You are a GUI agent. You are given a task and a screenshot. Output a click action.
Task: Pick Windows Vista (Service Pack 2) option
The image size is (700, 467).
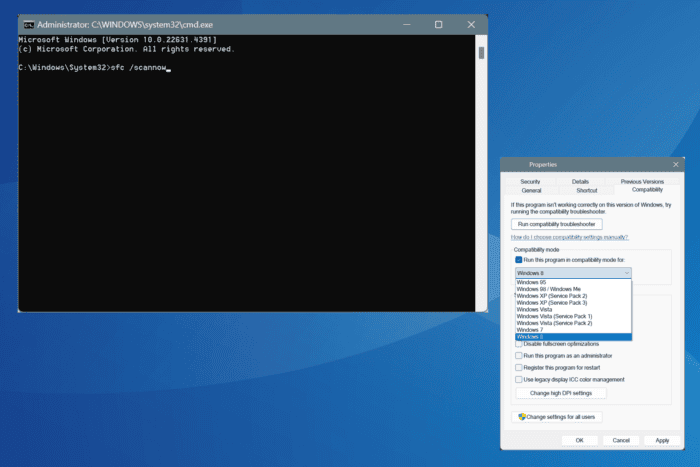(x=556, y=323)
